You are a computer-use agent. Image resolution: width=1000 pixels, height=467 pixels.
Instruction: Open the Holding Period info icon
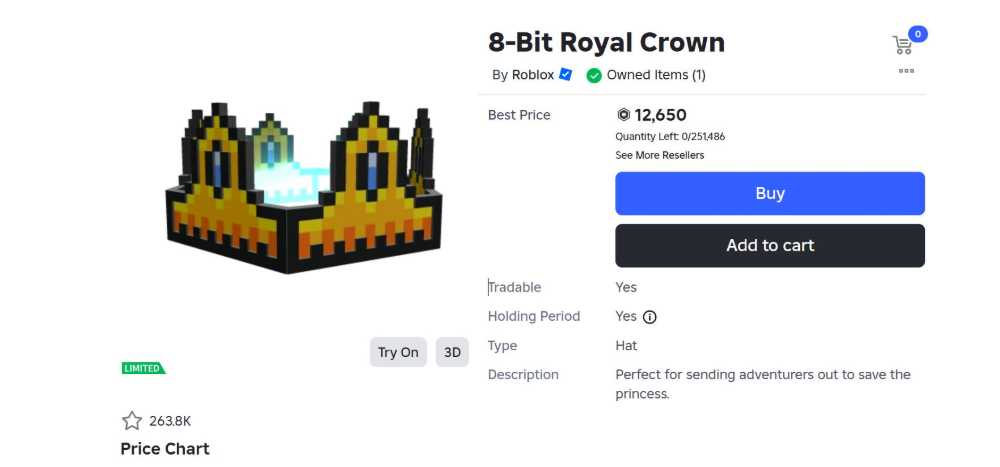click(x=650, y=317)
